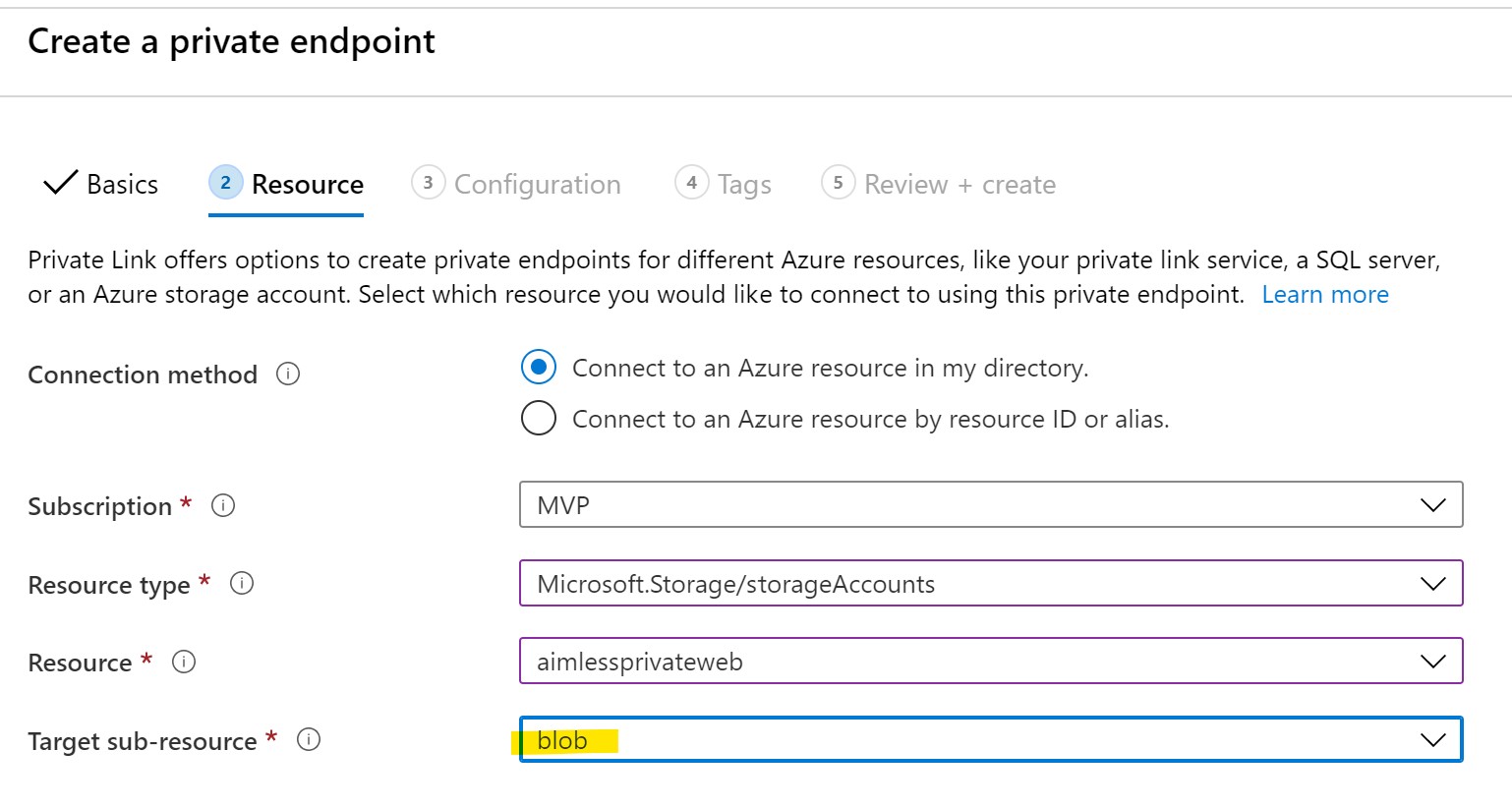Click the step 5 circle icon
Viewport: 1512px width, 808px height.
(838, 182)
